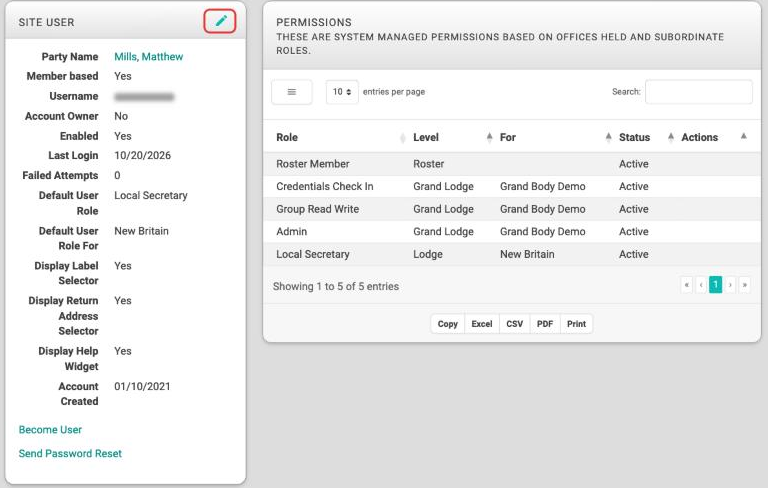Click Grand Body Demo in Credentials Check In row
Image resolution: width=768 pixels, height=488 pixels.
click(543, 187)
